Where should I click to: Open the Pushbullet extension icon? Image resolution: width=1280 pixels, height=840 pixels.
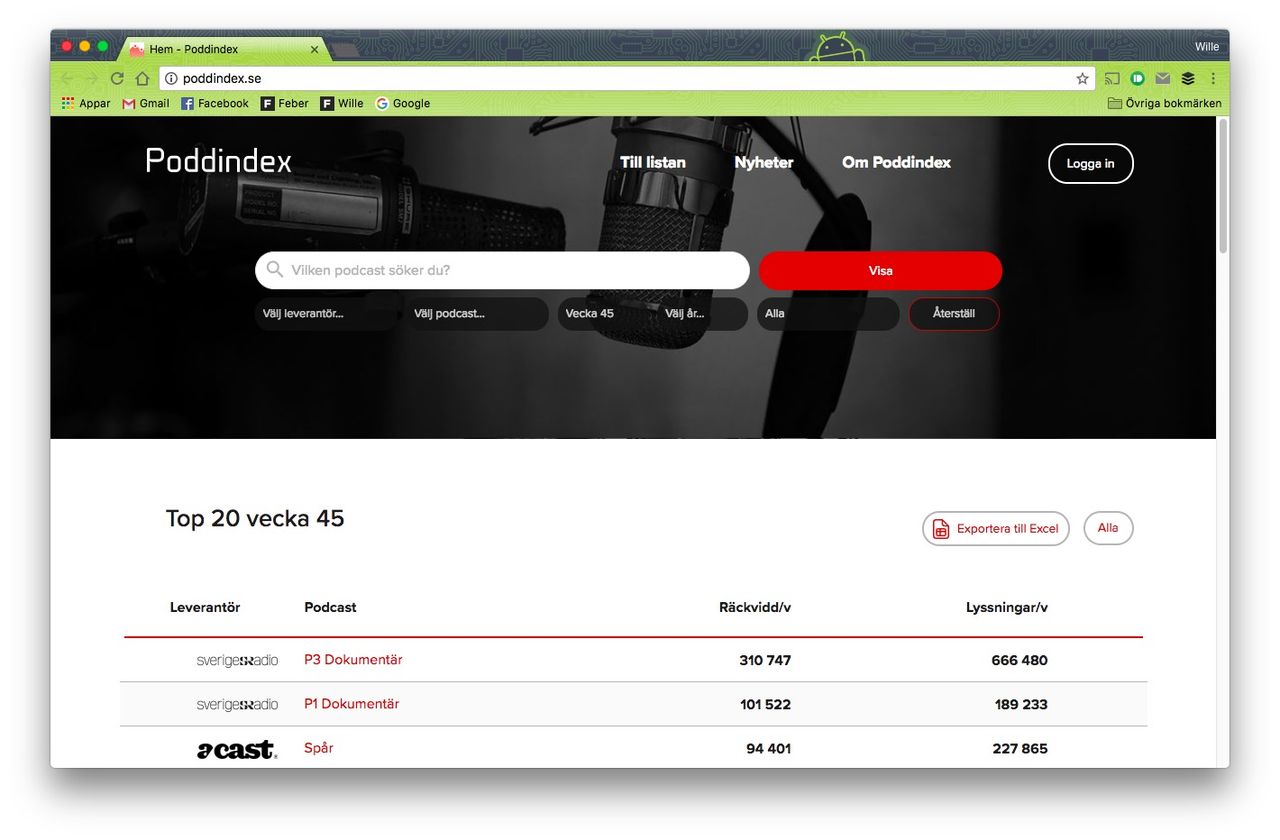click(1137, 78)
